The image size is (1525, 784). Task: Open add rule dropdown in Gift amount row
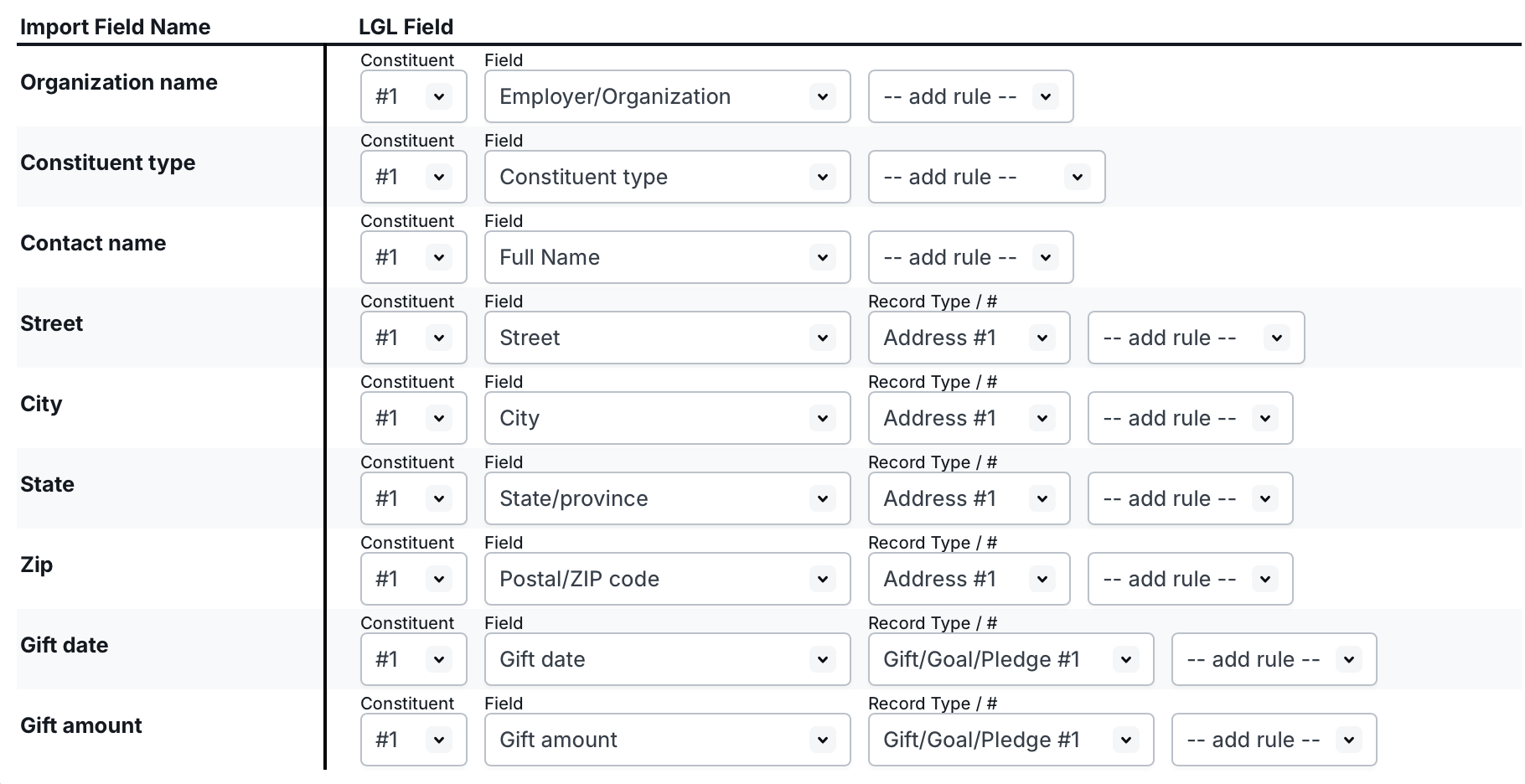tap(1274, 740)
